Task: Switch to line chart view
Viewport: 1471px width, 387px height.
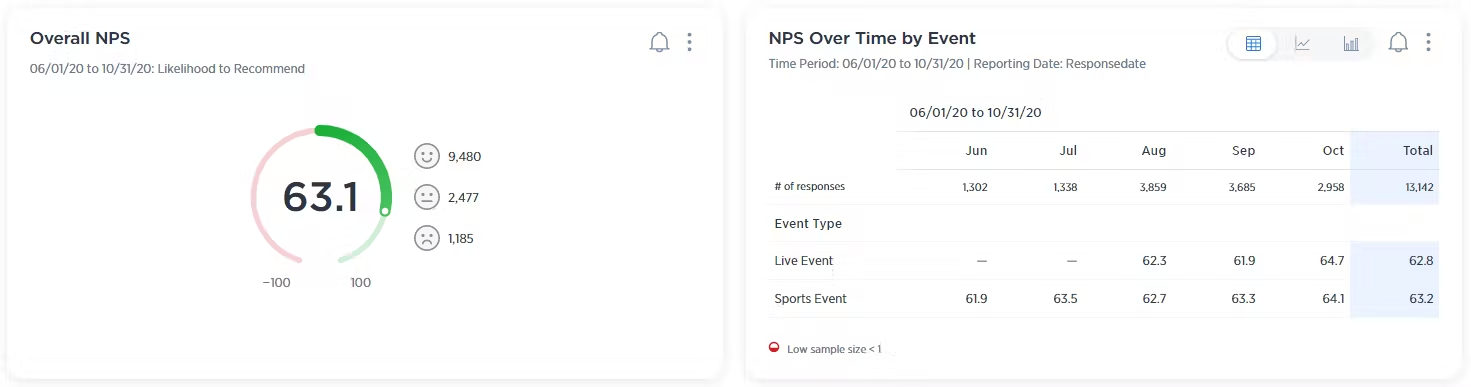Action: [1302, 43]
